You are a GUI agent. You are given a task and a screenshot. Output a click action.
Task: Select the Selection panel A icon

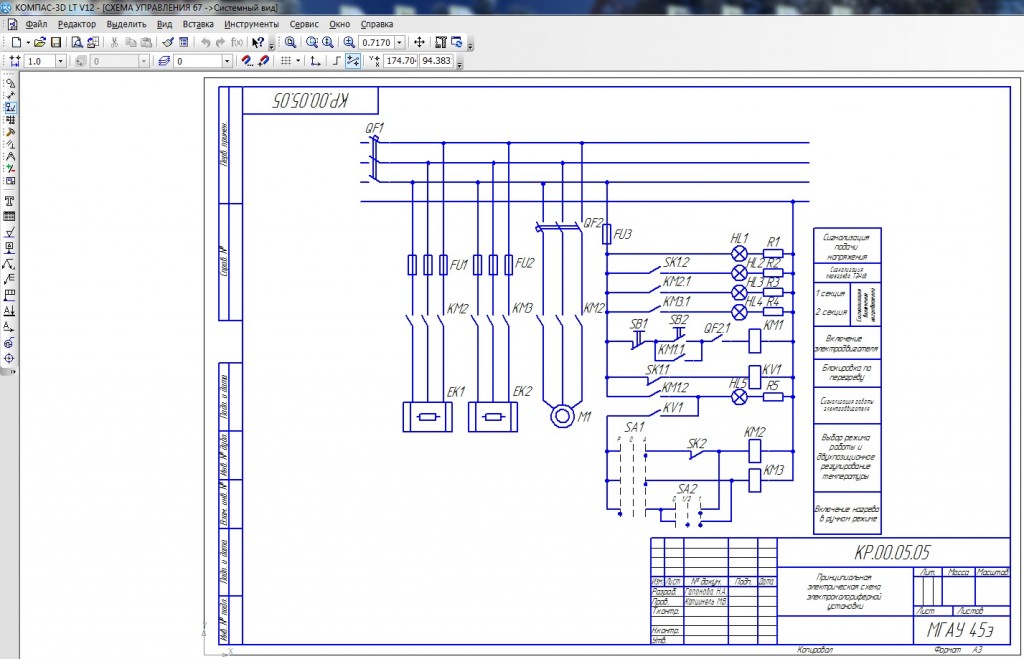click(x=10, y=157)
